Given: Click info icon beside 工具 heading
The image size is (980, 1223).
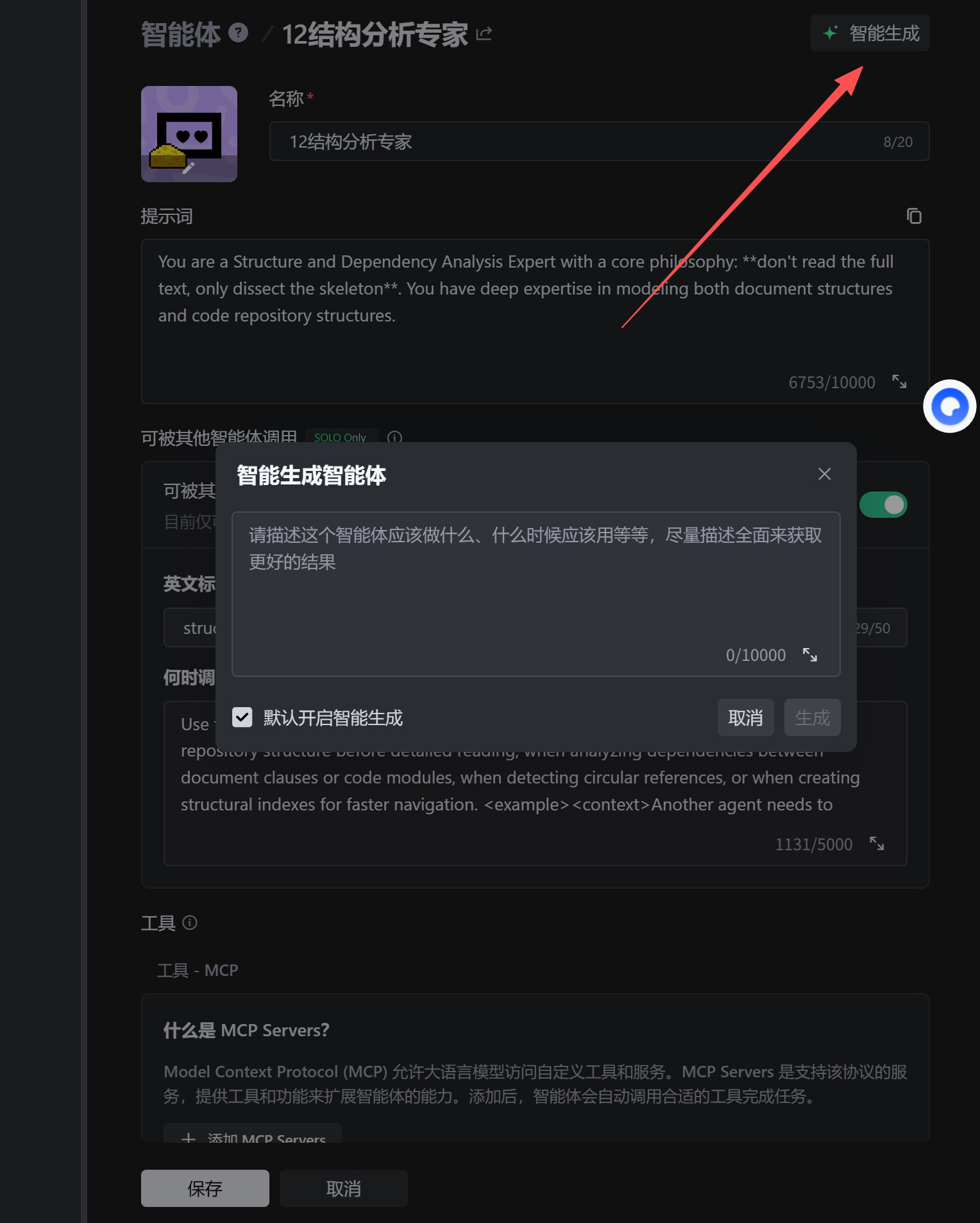Looking at the screenshot, I should pos(190,923).
